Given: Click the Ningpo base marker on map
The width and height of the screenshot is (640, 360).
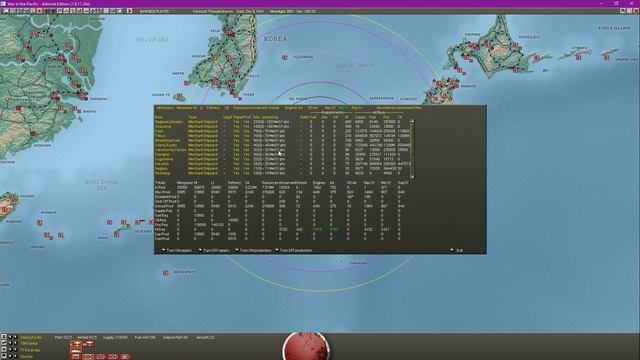Looking at the screenshot, I should pyautogui.click(x=75, y=109).
